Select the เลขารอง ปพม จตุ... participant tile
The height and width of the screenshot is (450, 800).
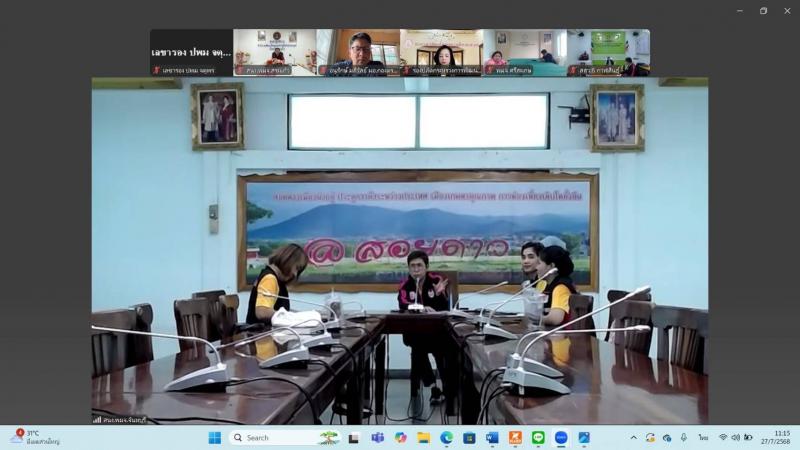pos(191,53)
